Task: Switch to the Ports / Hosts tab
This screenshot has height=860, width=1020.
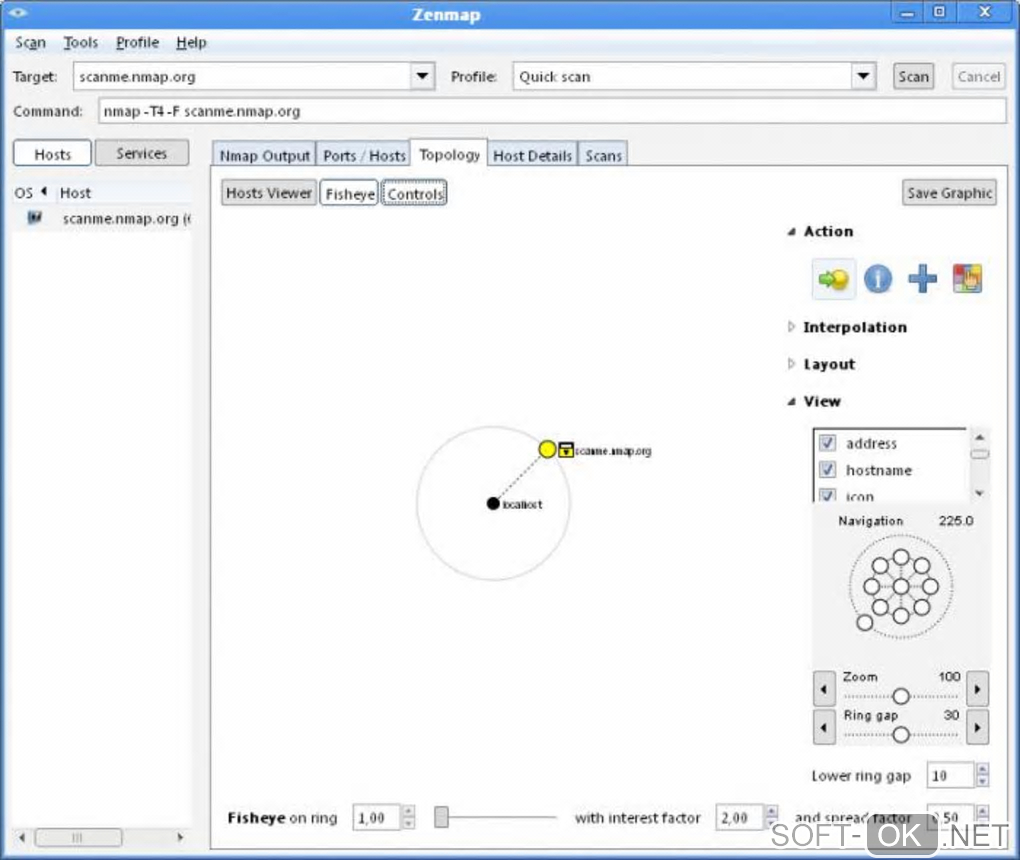Action: pyautogui.click(x=364, y=155)
